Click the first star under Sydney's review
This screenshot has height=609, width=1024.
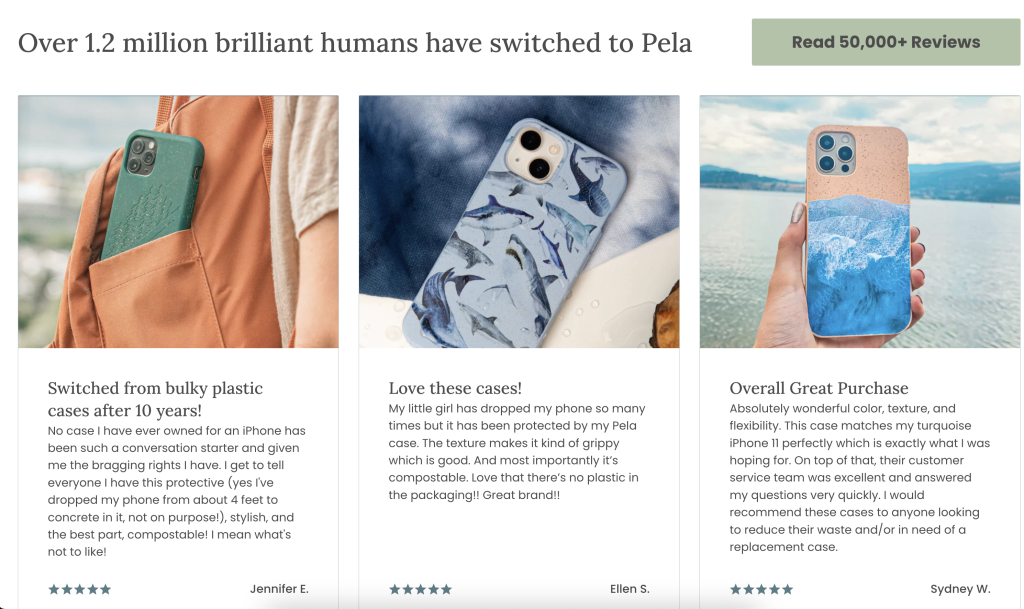tap(735, 589)
